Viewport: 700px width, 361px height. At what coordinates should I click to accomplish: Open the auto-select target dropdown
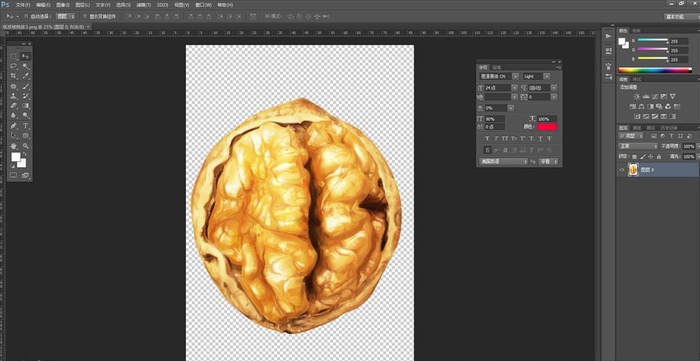[x=66, y=16]
